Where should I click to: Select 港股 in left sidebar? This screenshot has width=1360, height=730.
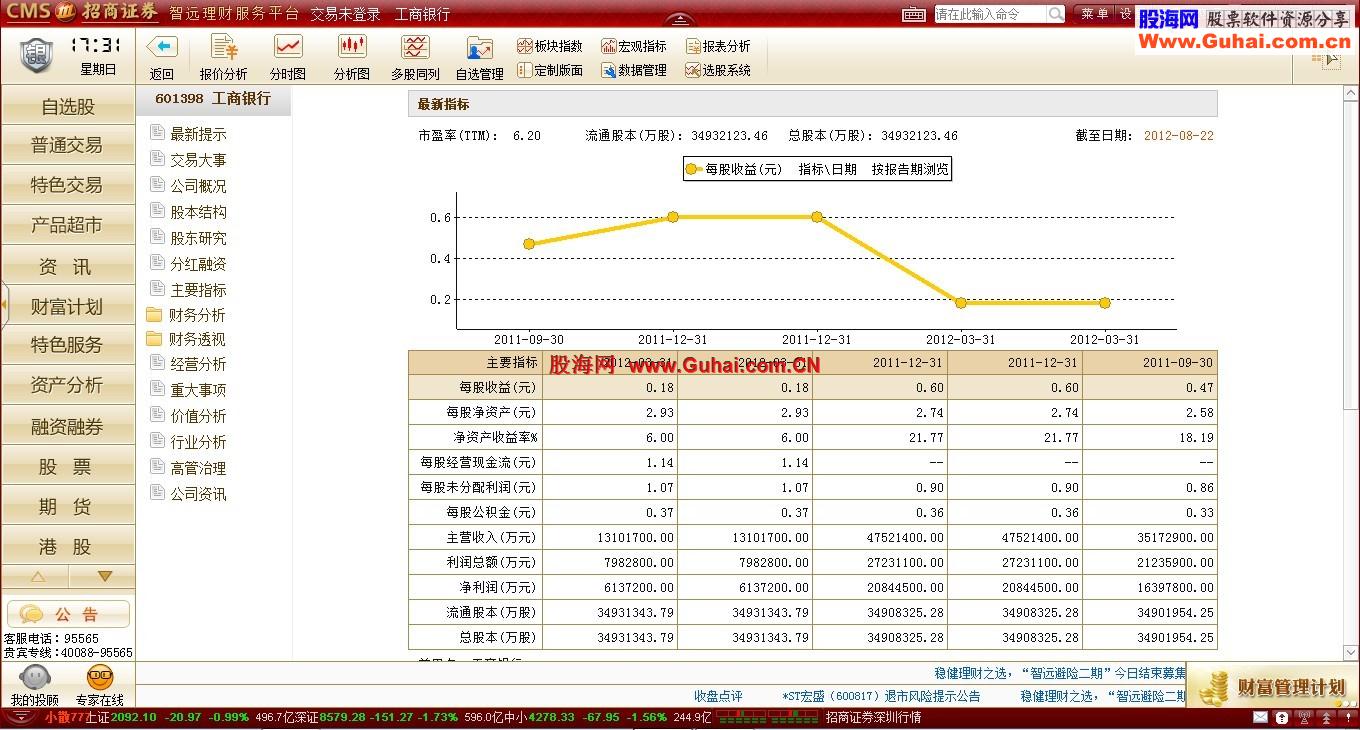pos(68,546)
